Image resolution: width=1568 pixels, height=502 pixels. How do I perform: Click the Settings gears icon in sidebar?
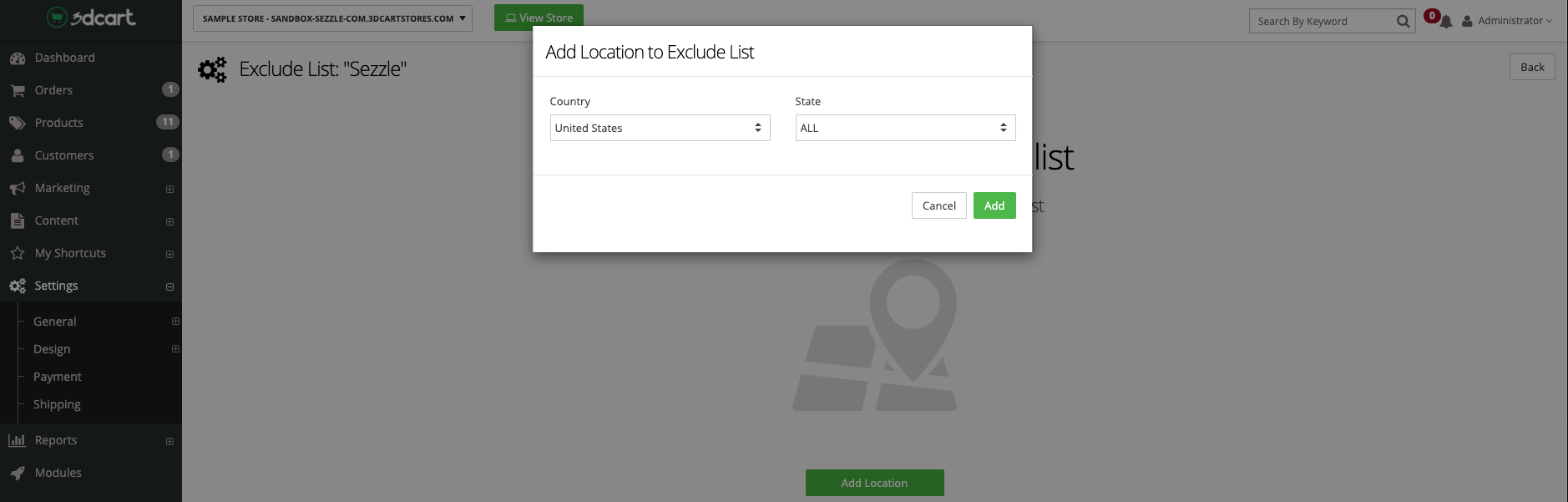click(18, 286)
